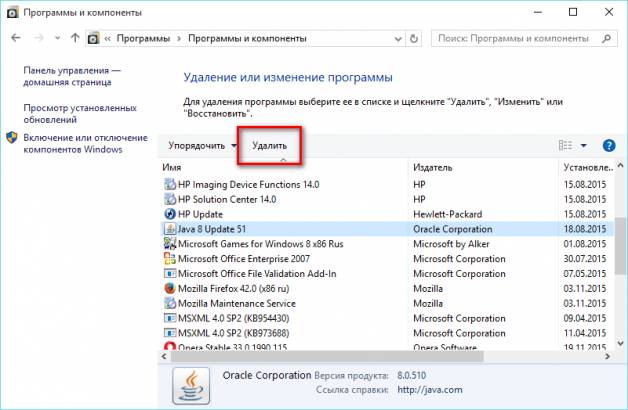
Task: Click the up arrow navigation icon
Action: (x=75, y=40)
